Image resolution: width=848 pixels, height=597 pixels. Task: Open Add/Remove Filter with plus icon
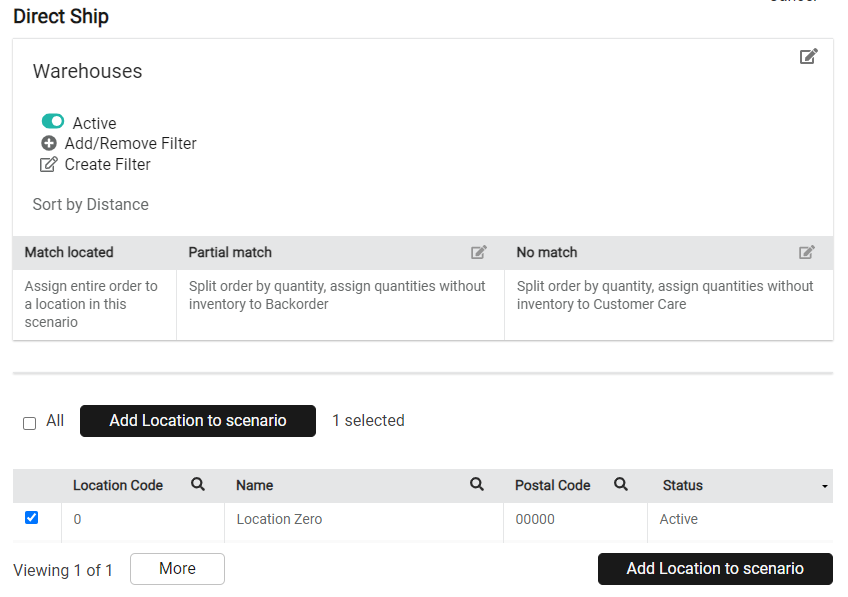click(x=48, y=143)
